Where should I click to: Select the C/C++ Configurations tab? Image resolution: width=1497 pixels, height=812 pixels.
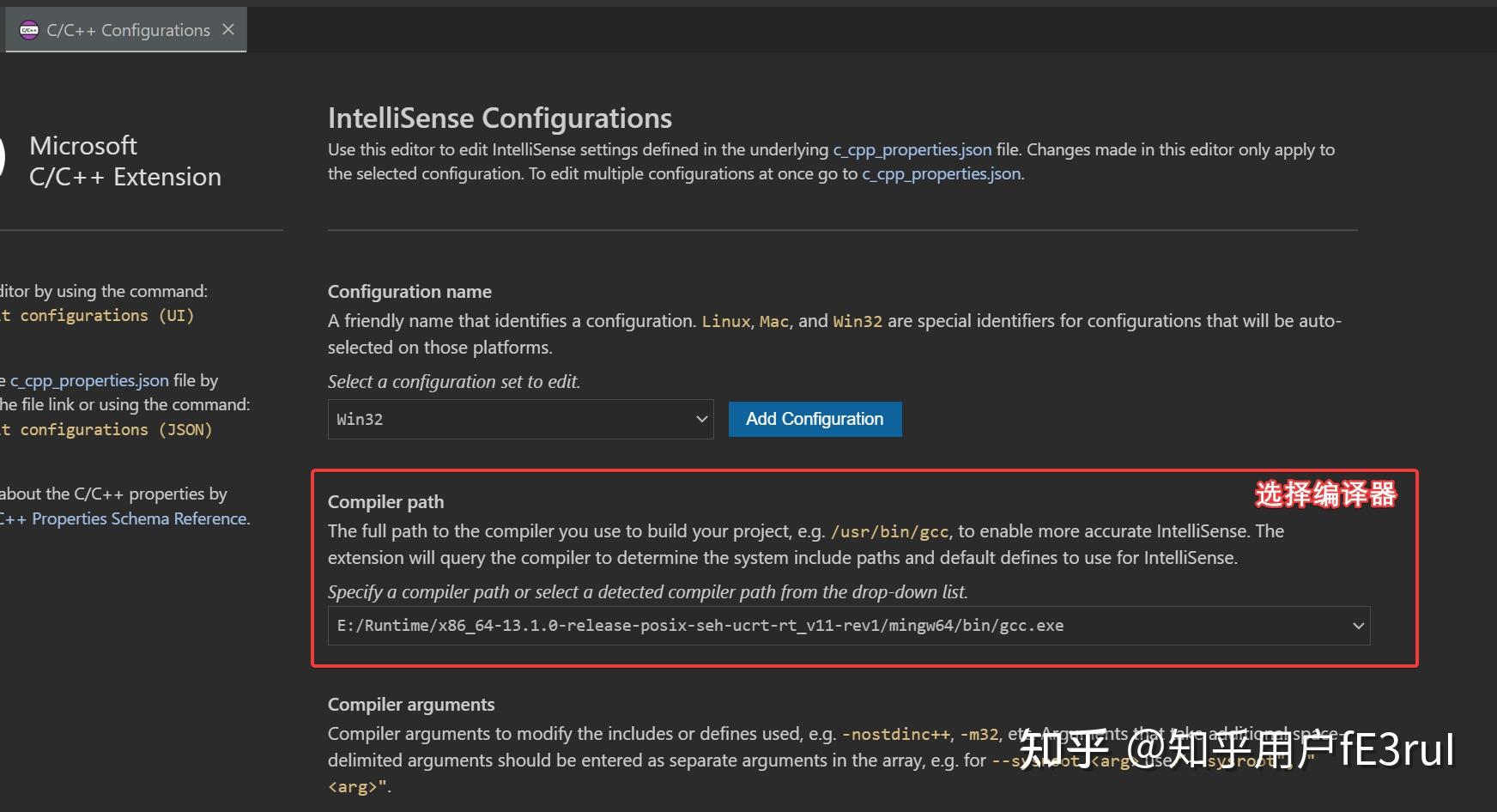tap(127, 29)
